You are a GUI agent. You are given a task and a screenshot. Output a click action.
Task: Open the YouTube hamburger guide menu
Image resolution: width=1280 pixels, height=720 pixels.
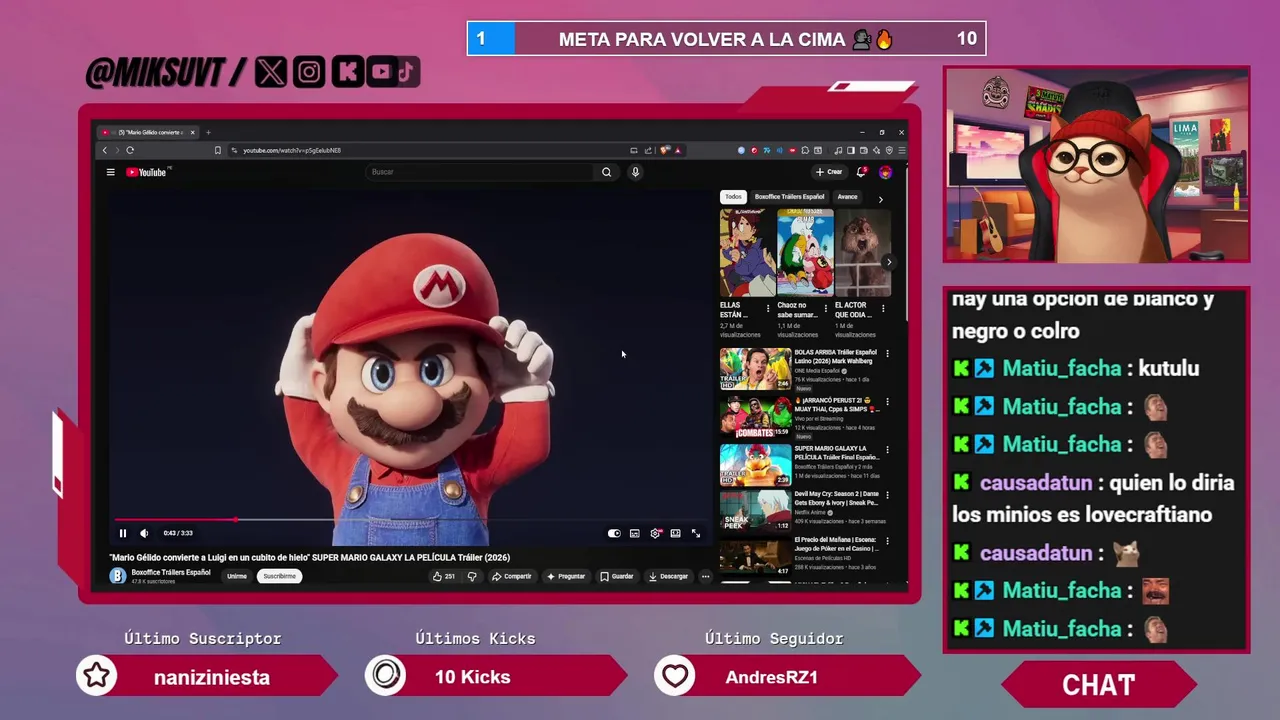point(110,172)
